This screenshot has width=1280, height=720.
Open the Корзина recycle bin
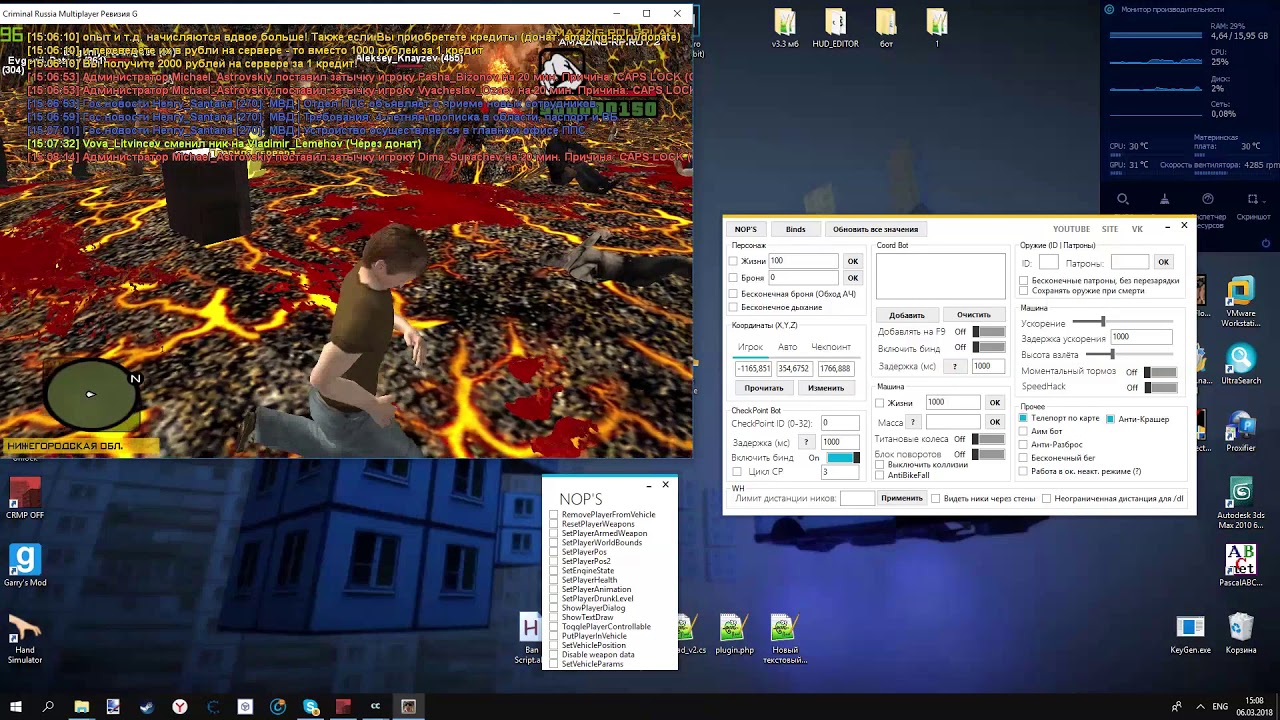[1241, 634]
